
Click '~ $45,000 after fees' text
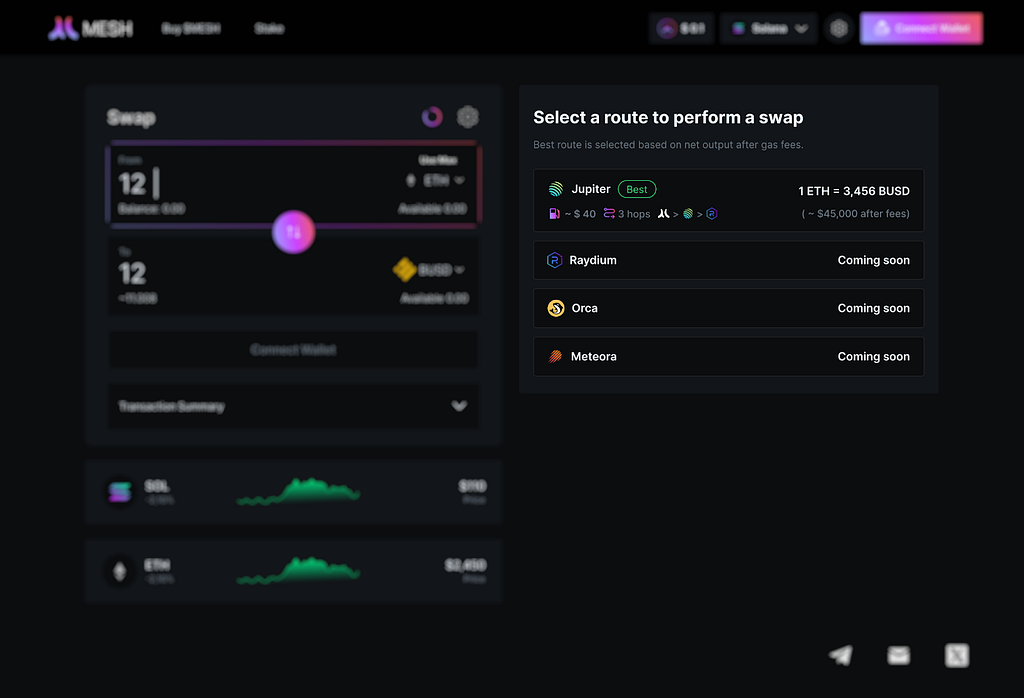(x=856, y=214)
